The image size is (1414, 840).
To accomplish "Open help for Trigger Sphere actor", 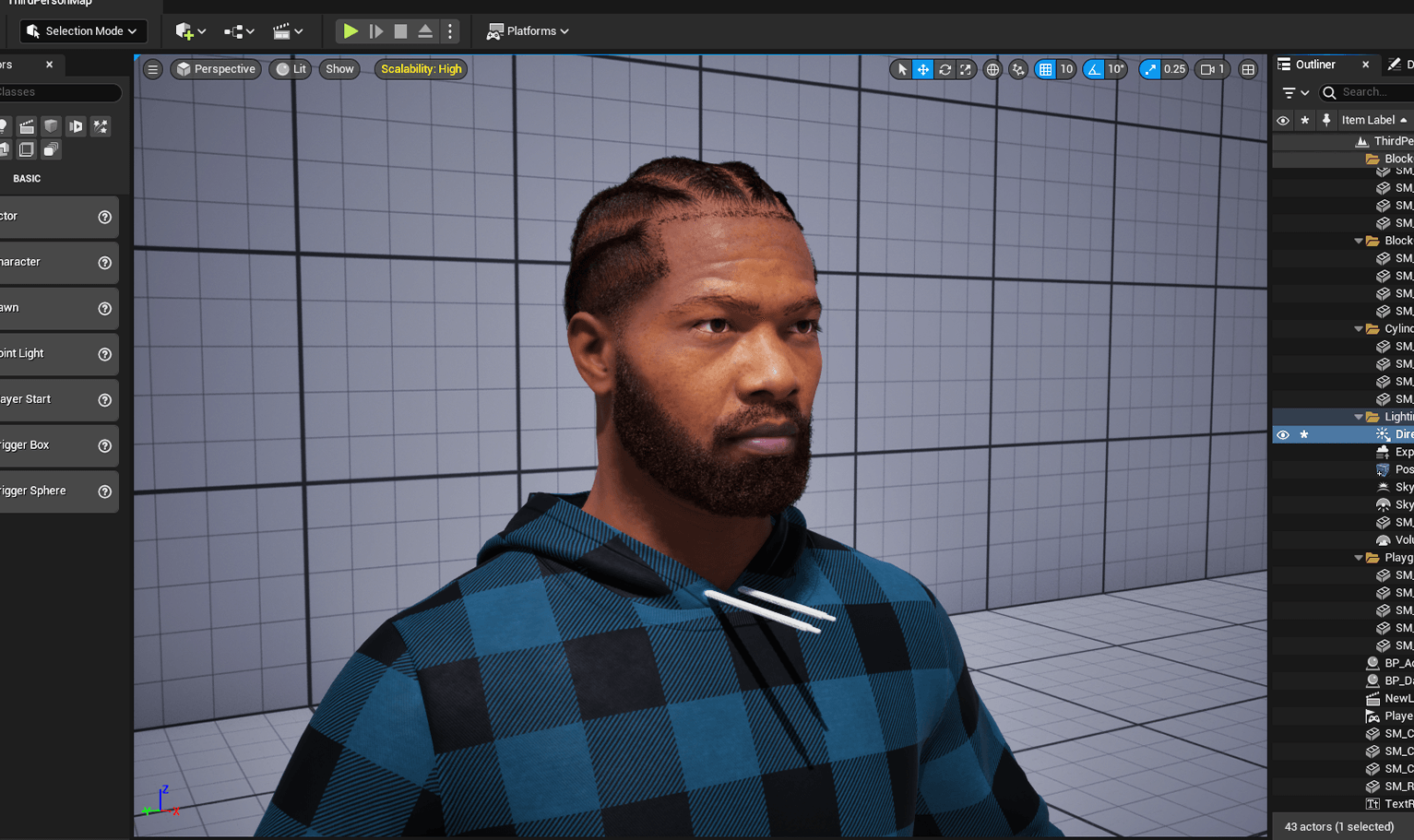I will click(105, 491).
